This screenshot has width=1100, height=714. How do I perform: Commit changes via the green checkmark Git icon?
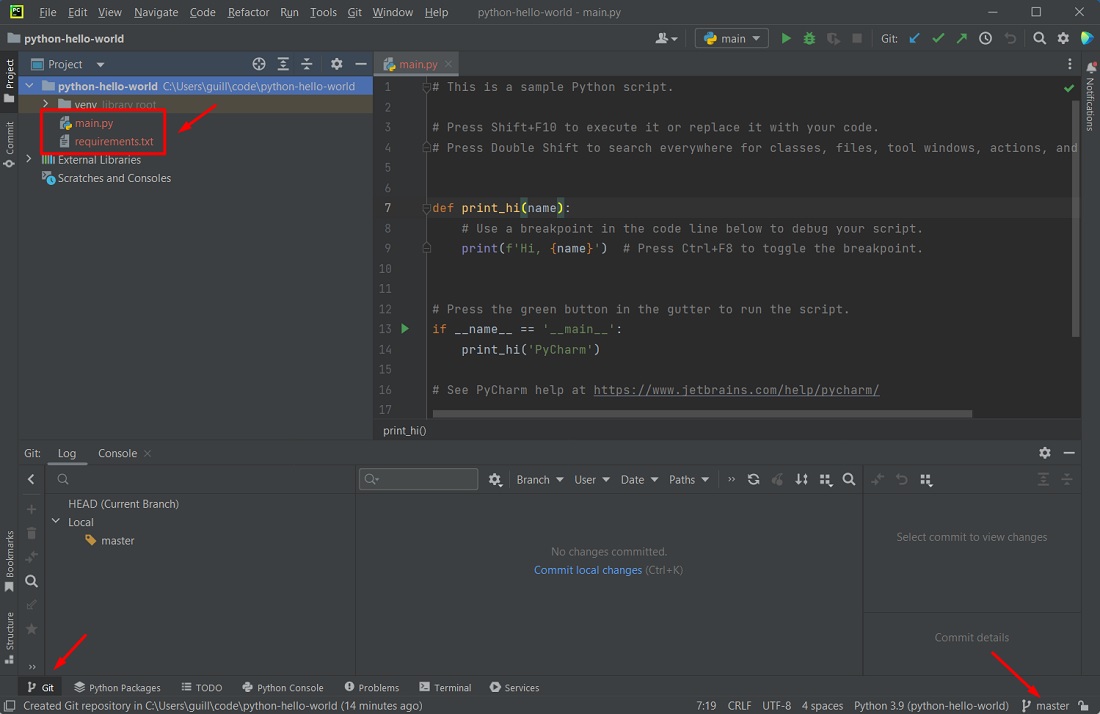[939, 37]
